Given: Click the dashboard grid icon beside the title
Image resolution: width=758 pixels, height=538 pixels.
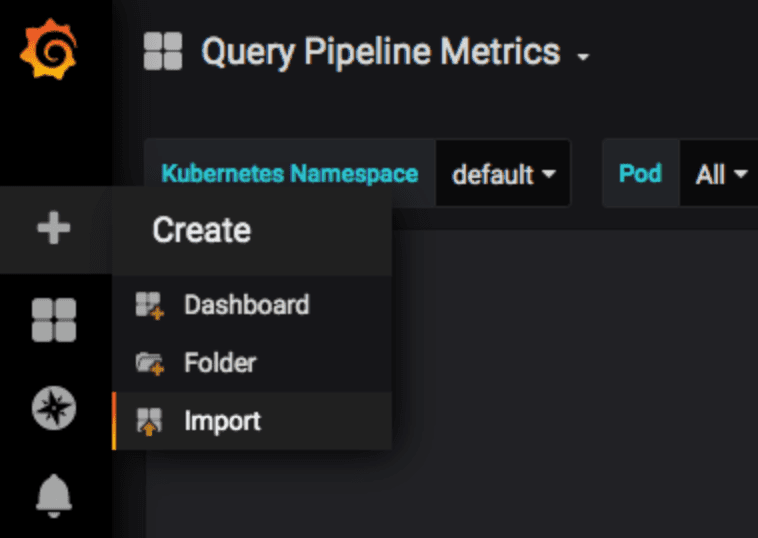Looking at the screenshot, I should [163, 51].
